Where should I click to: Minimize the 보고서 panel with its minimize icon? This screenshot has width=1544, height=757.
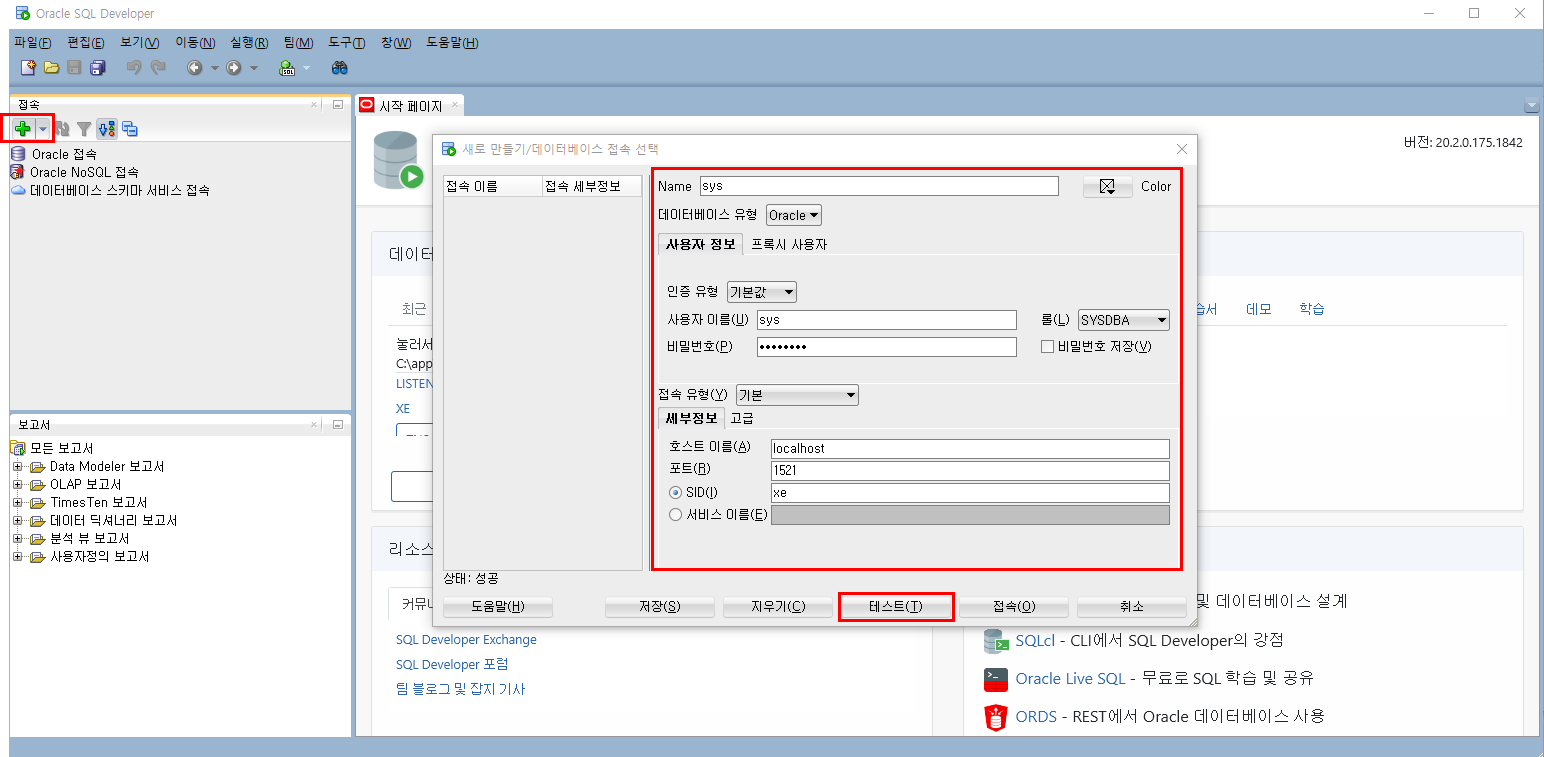(x=337, y=424)
